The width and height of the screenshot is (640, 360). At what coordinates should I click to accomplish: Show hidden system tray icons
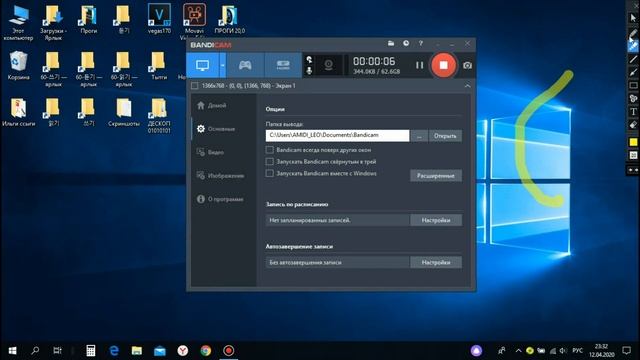tap(518, 351)
